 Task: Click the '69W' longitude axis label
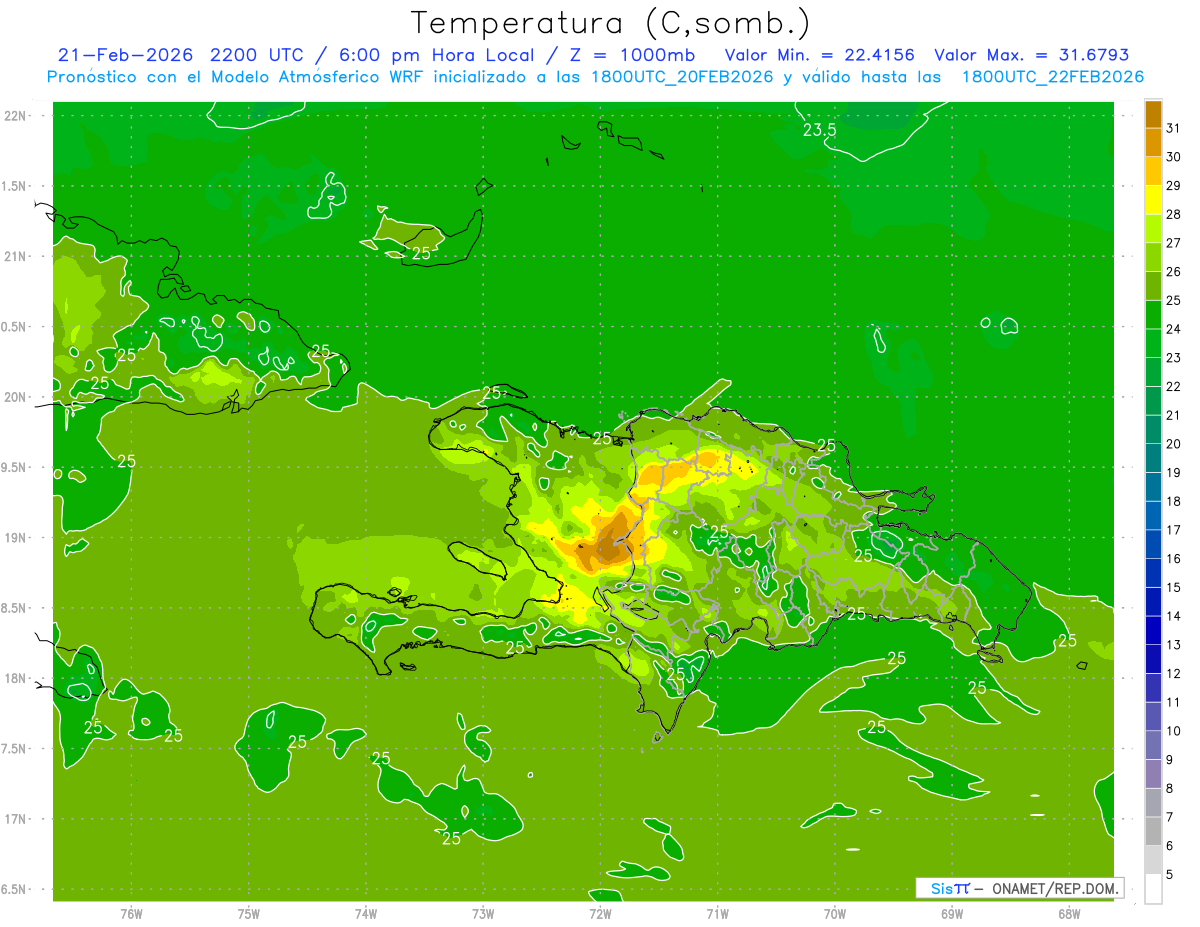pos(951,914)
